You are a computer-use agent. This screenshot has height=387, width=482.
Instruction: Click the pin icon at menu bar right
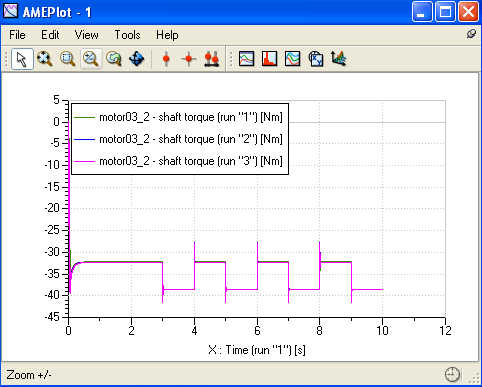(x=471, y=34)
